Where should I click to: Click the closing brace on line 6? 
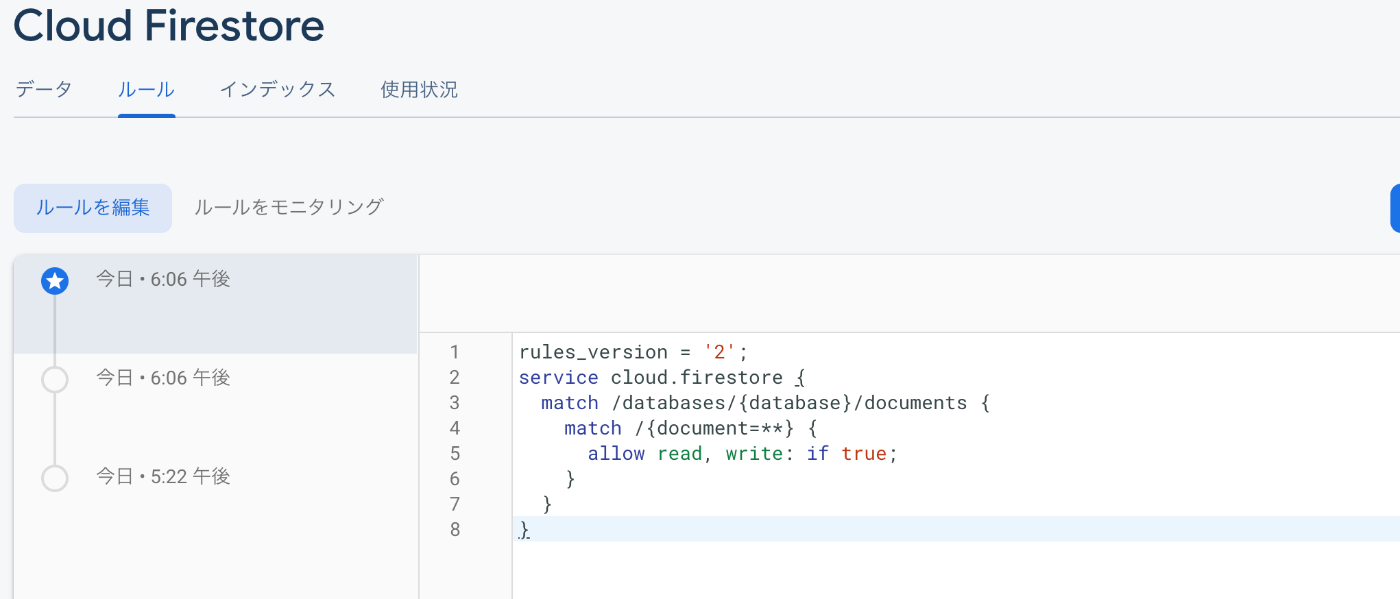tap(571, 479)
